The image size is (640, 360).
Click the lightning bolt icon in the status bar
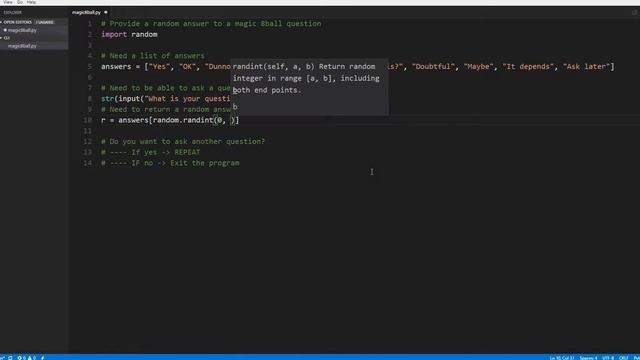(x=42, y=358)
